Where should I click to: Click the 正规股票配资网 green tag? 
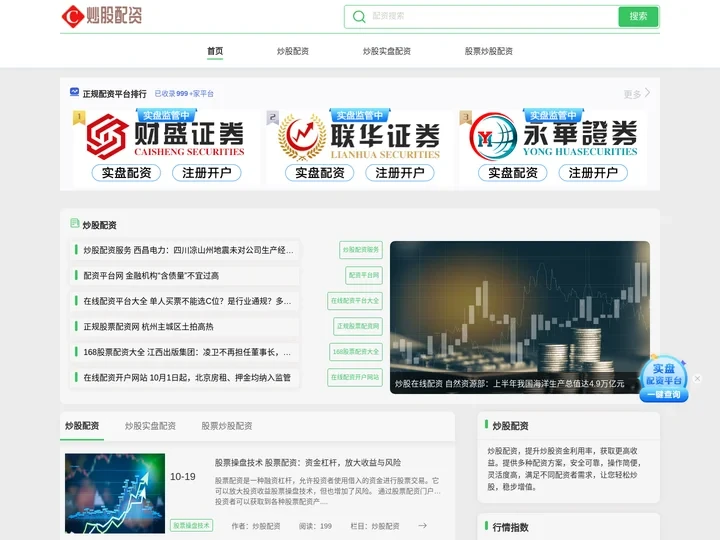358,326
